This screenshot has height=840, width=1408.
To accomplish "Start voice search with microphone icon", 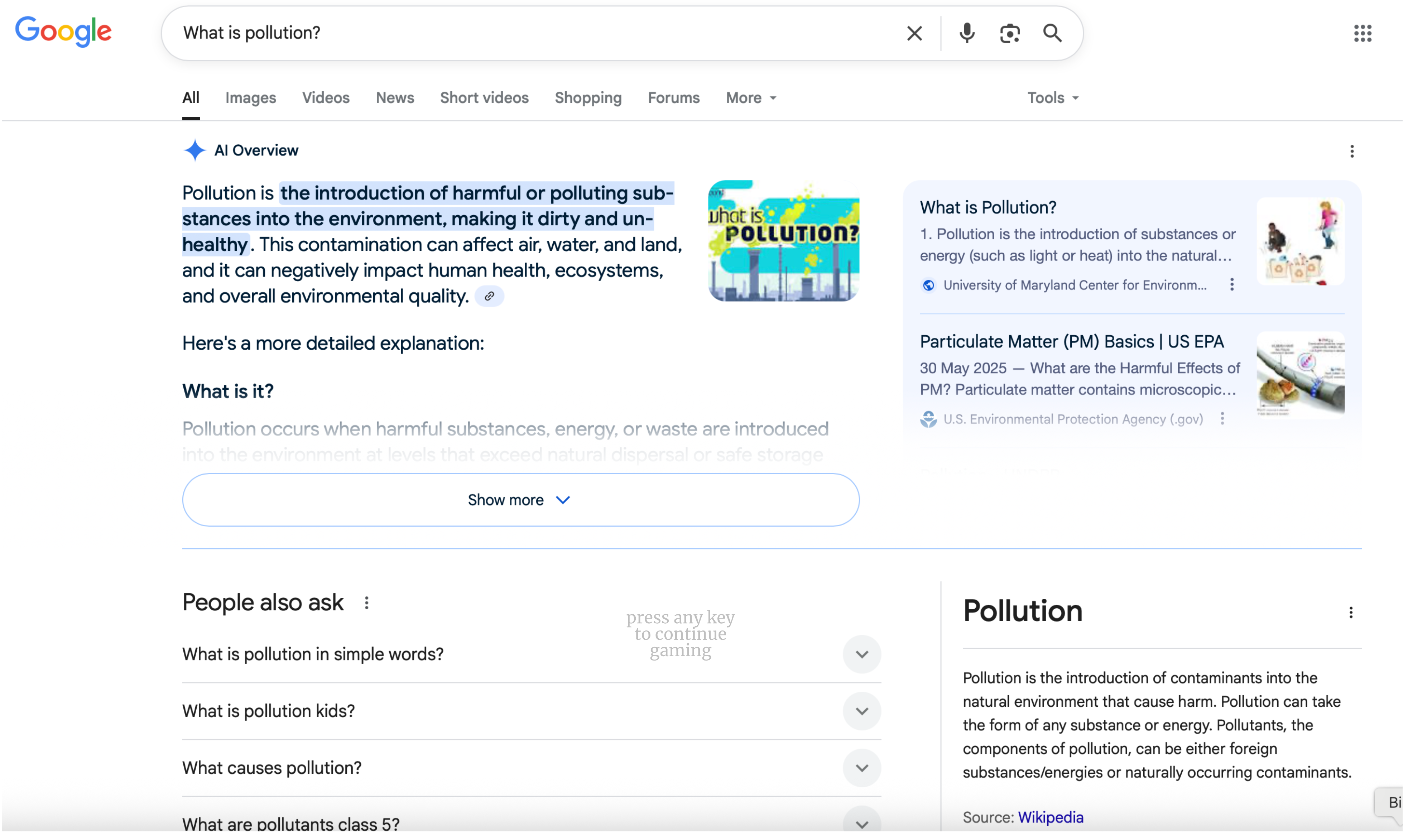I will 967,33.
